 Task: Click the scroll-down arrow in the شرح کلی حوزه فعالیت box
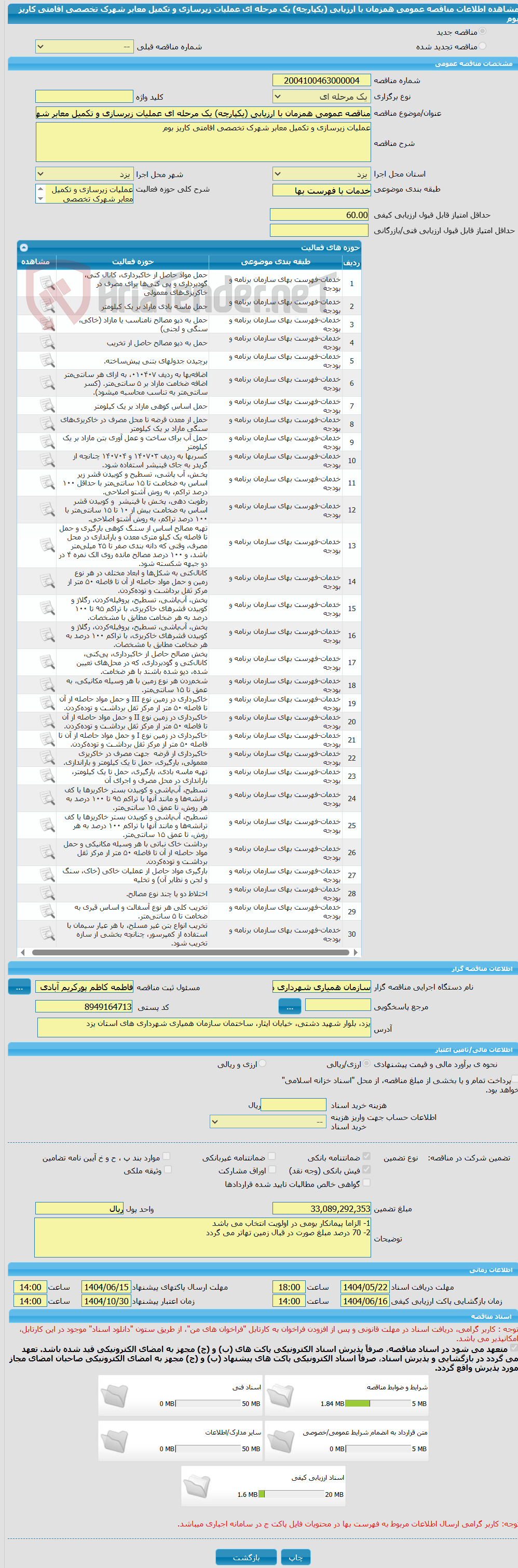pyautogui.click(x=41, y=198)
